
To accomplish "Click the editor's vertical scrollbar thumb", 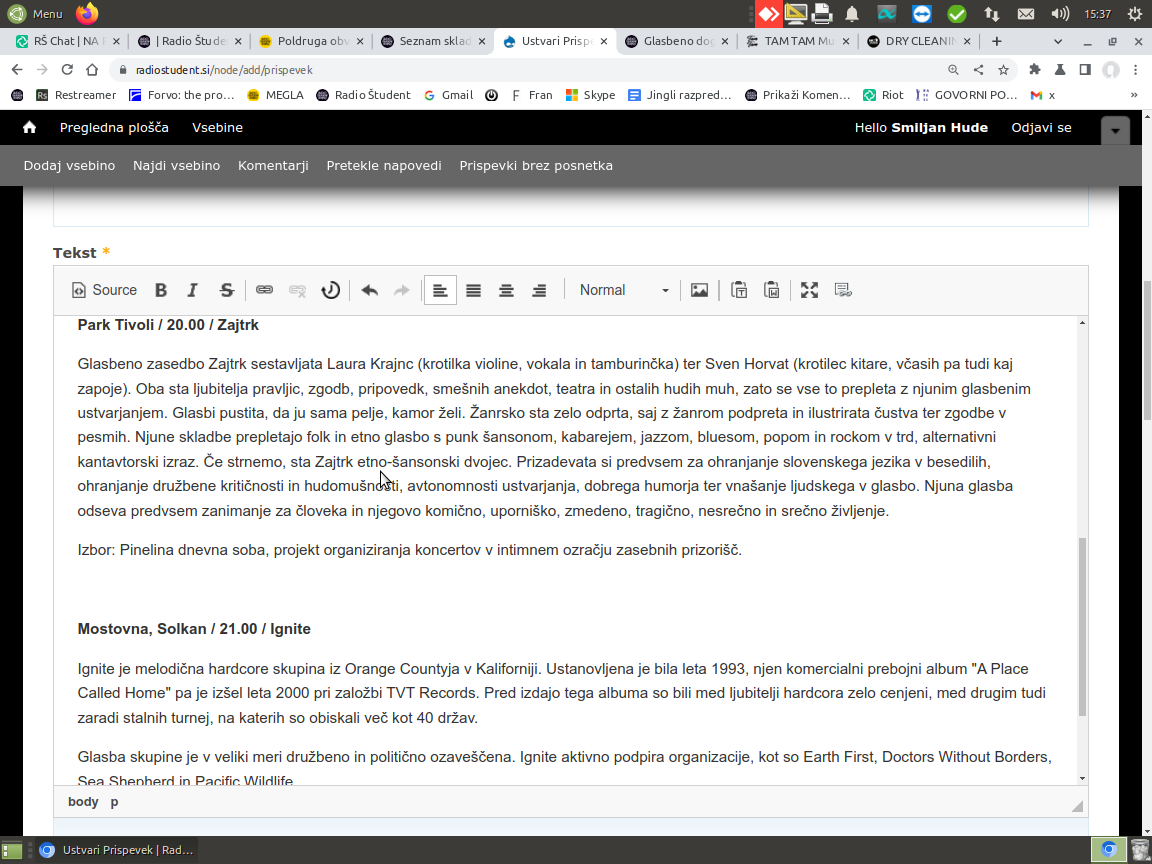I will pos(1081,625).
